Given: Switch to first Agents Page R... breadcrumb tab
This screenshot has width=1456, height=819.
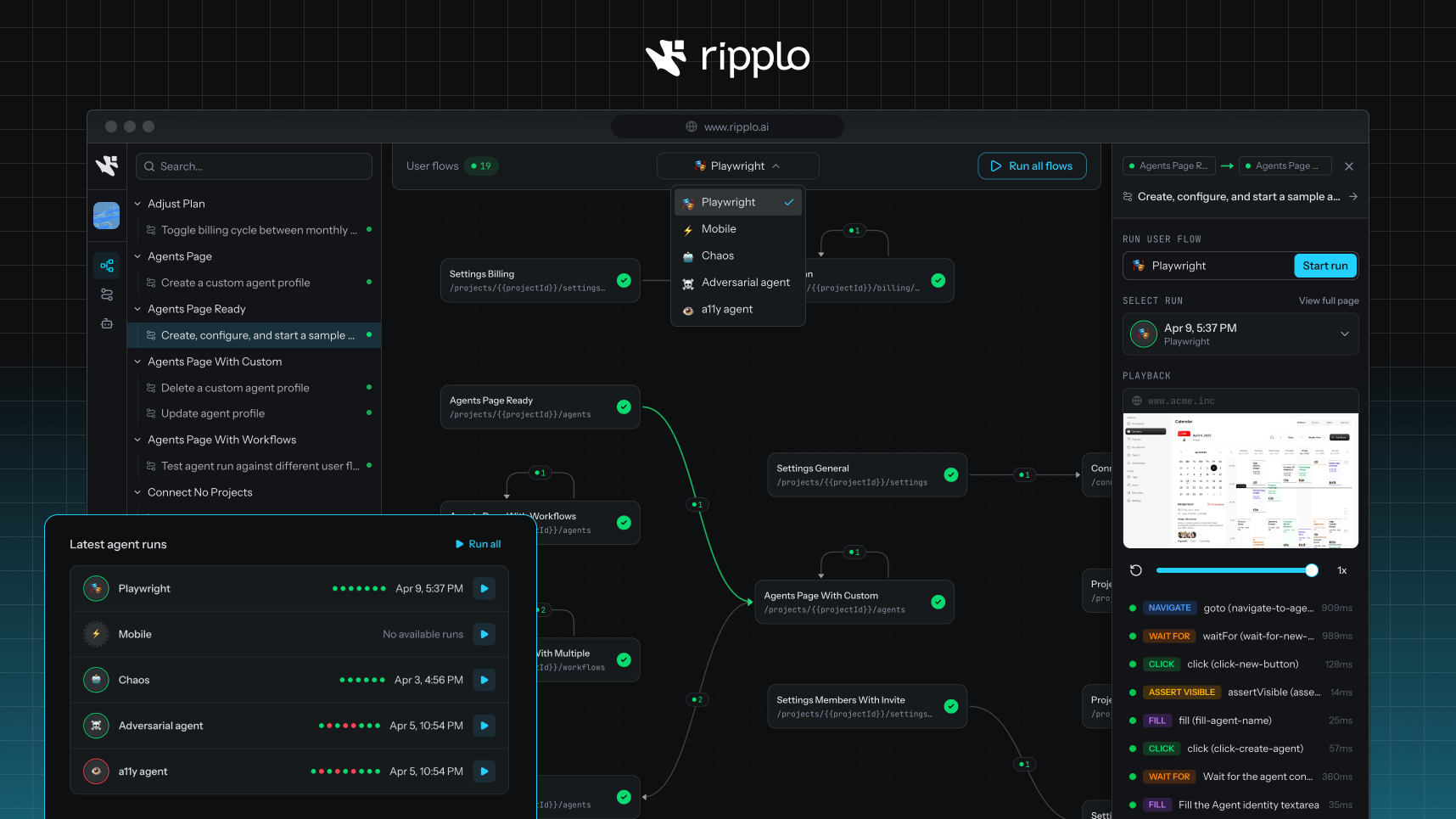Looking at the screenshot, I should (x=1168, y=166).
